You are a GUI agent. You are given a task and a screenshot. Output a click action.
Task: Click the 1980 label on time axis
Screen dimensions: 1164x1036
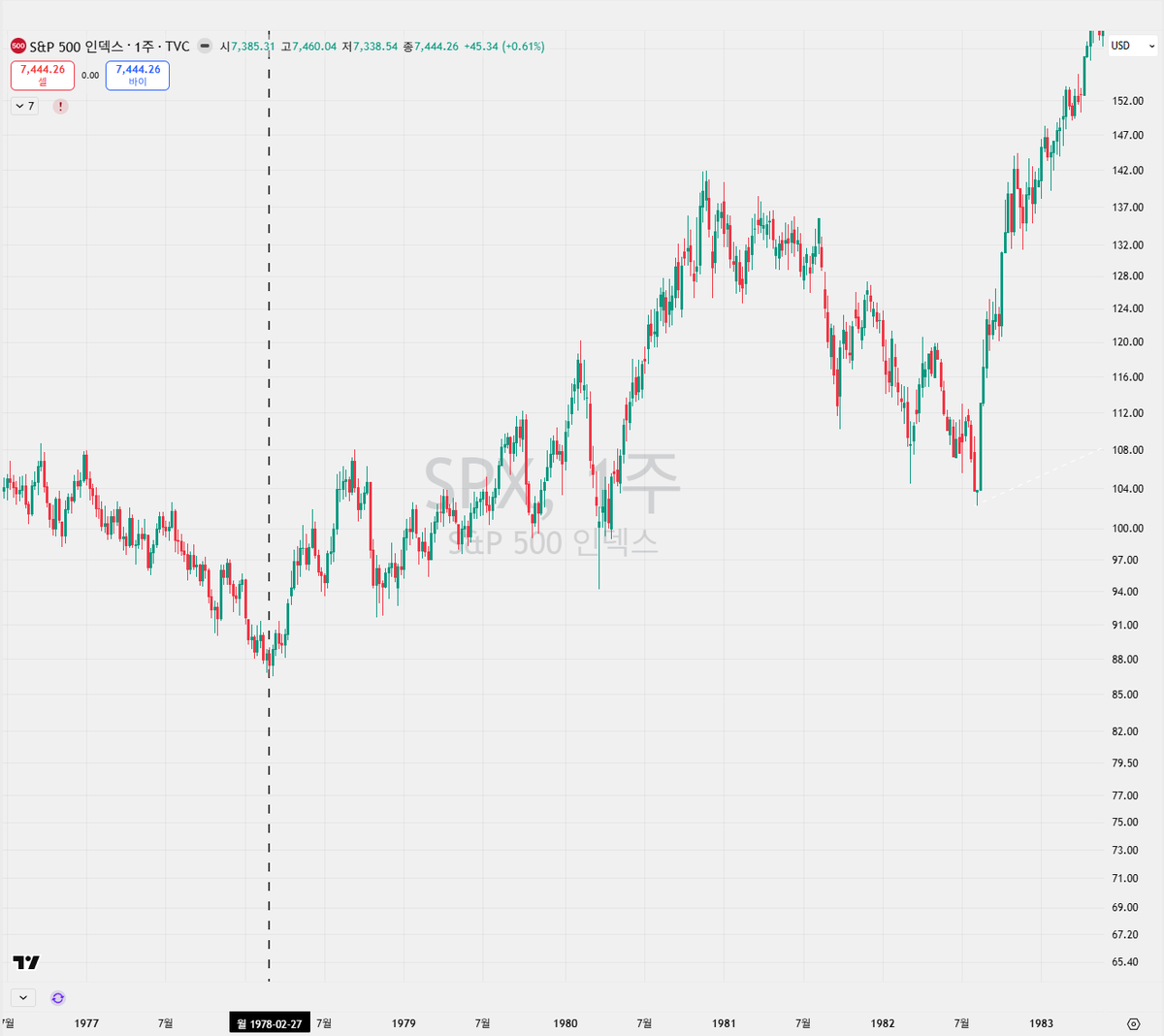pos(566,1023)
